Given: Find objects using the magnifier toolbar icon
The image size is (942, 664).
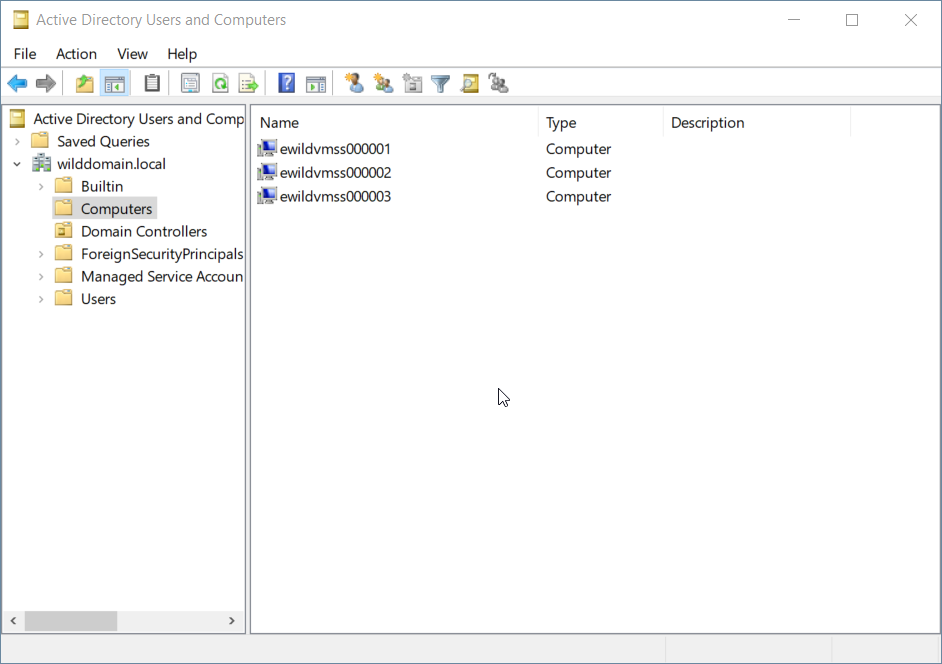Looking at the screenshot, I should click(469, 83).
